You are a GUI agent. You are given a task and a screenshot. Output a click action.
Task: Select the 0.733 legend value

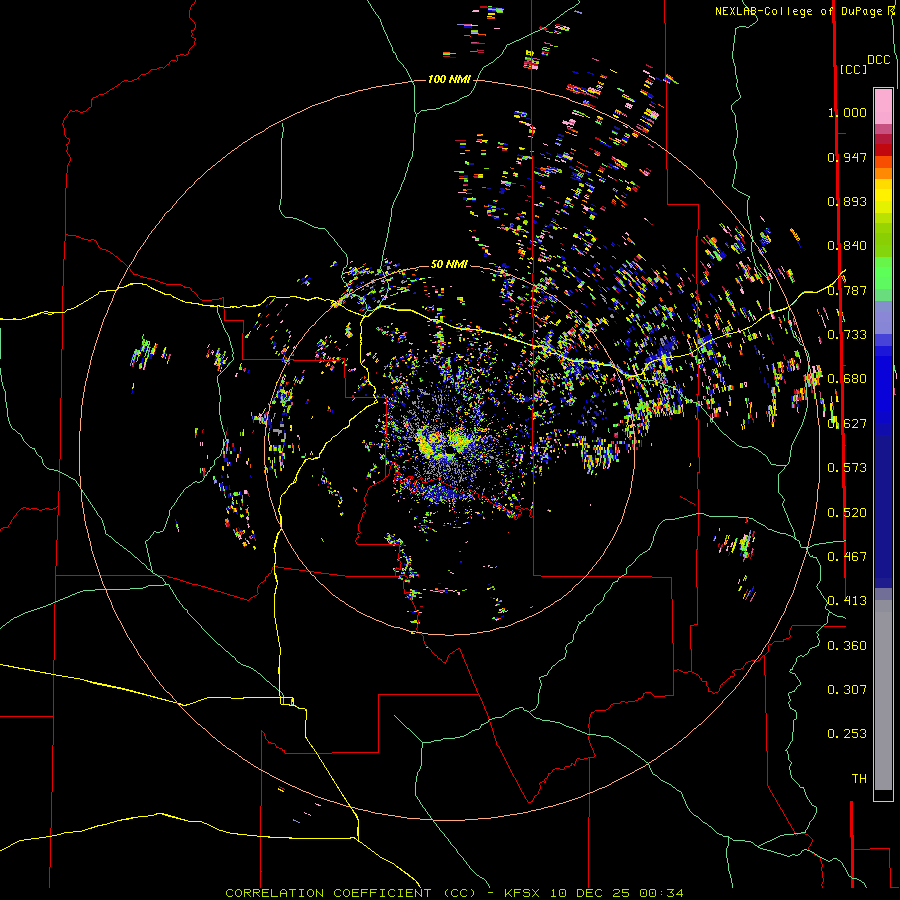(847, 335)
